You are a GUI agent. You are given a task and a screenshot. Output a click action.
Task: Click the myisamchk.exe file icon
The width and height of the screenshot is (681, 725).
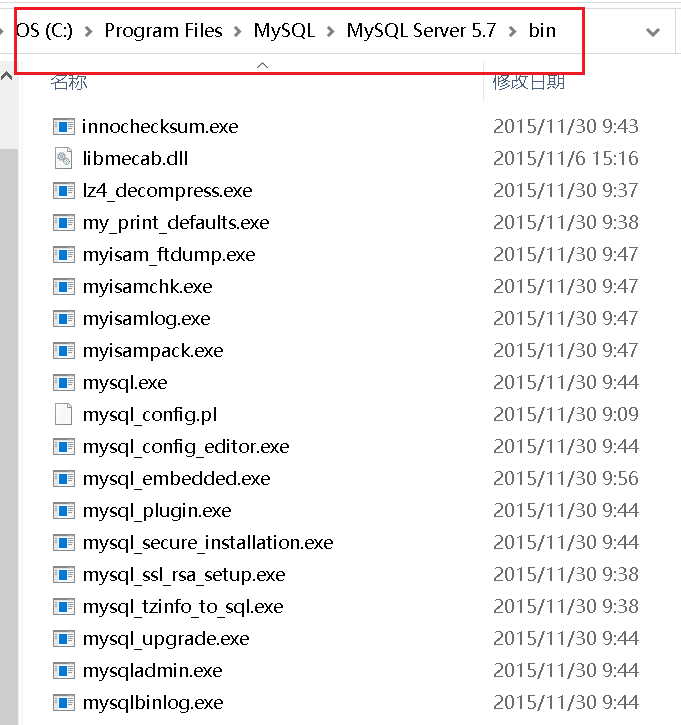pyautogui.click(x=64, y=287)
